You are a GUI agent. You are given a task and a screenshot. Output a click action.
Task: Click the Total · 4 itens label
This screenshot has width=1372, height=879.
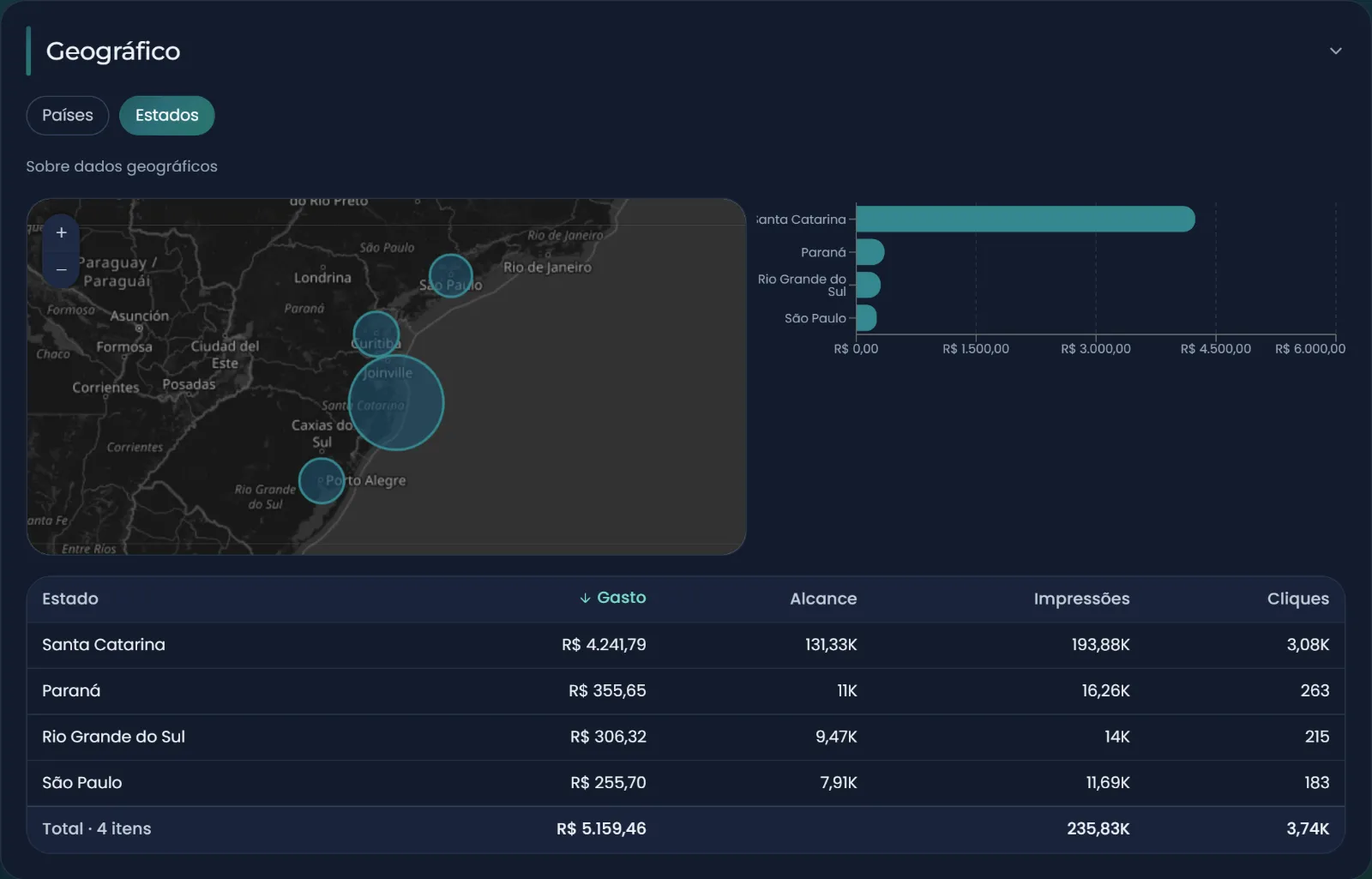pos(97,828)
